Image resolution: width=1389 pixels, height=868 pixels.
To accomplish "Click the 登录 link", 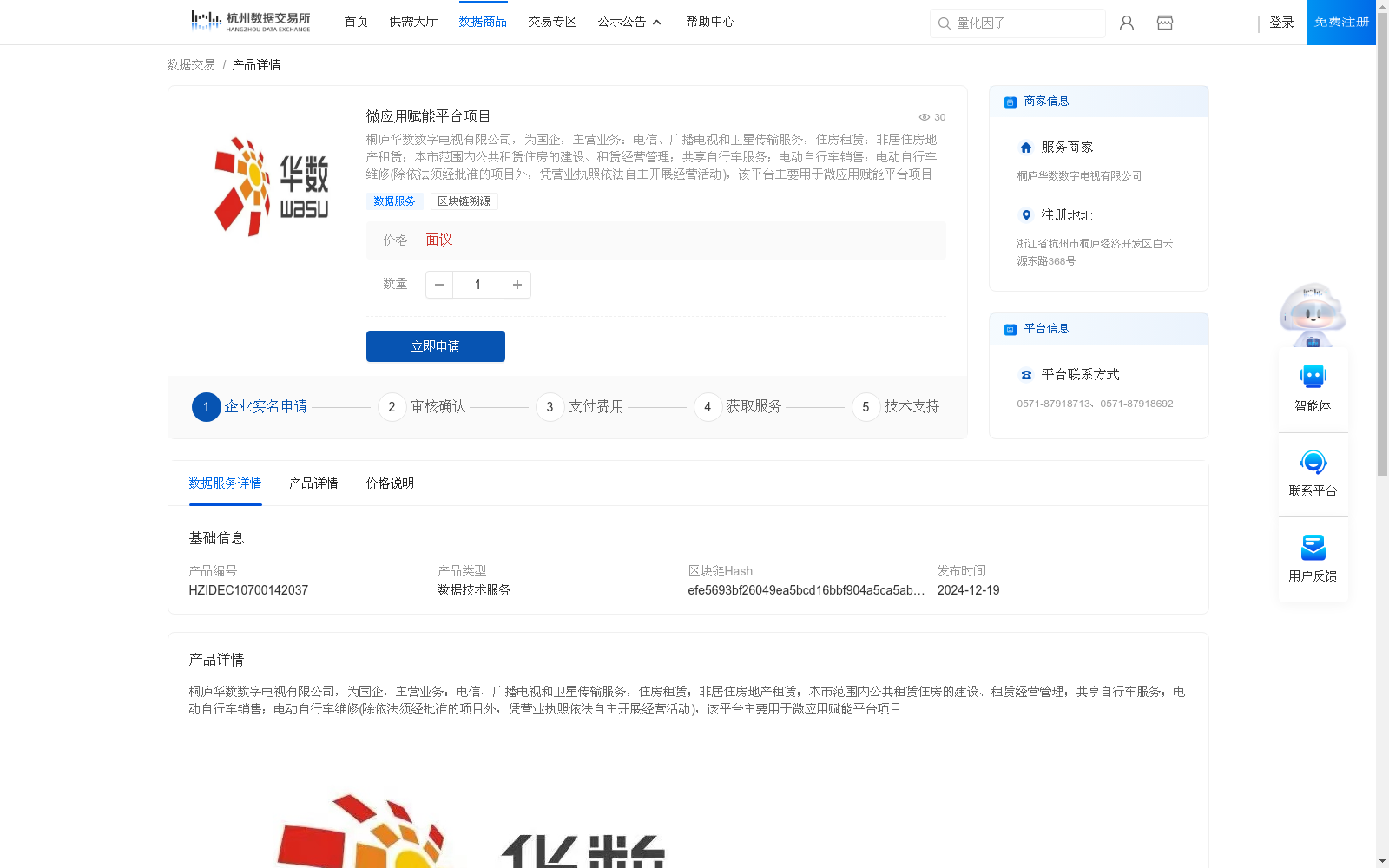I will click(x=1281, y=23).
